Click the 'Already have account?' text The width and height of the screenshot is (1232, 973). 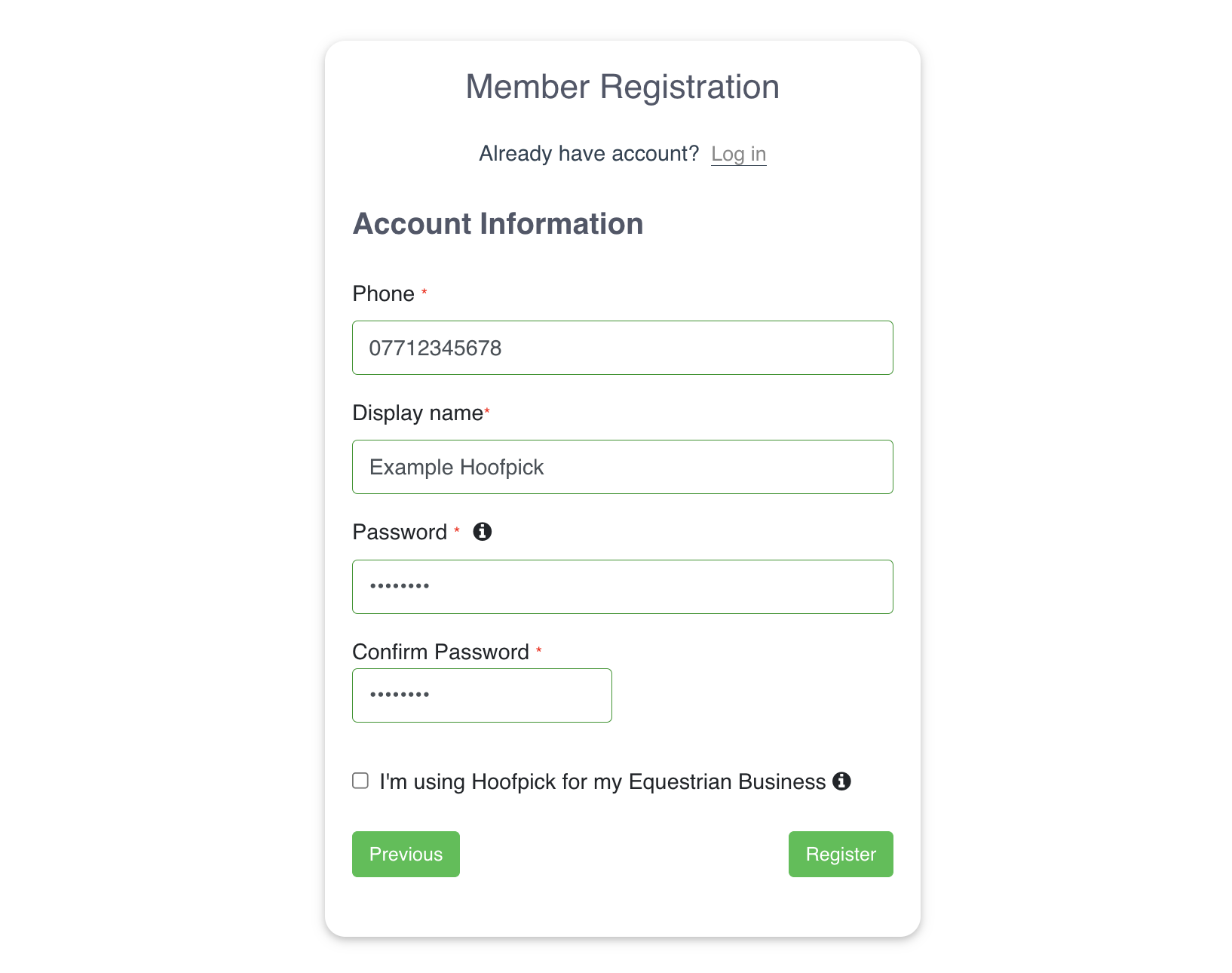coord(590,154)
